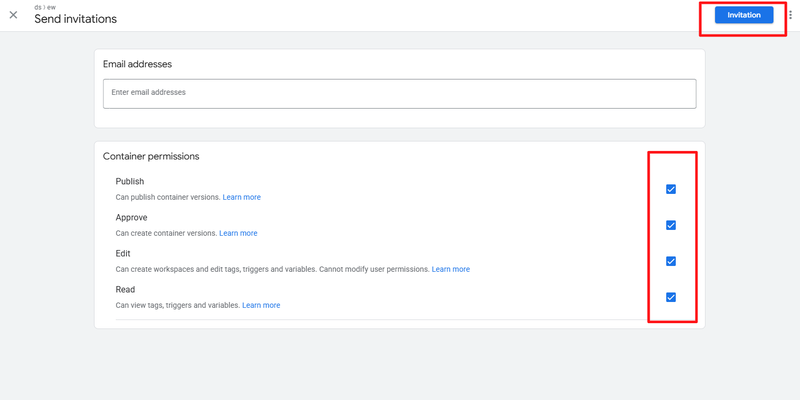Click Learn more beside Read description
800x400 pixels.
coord(261,305)
